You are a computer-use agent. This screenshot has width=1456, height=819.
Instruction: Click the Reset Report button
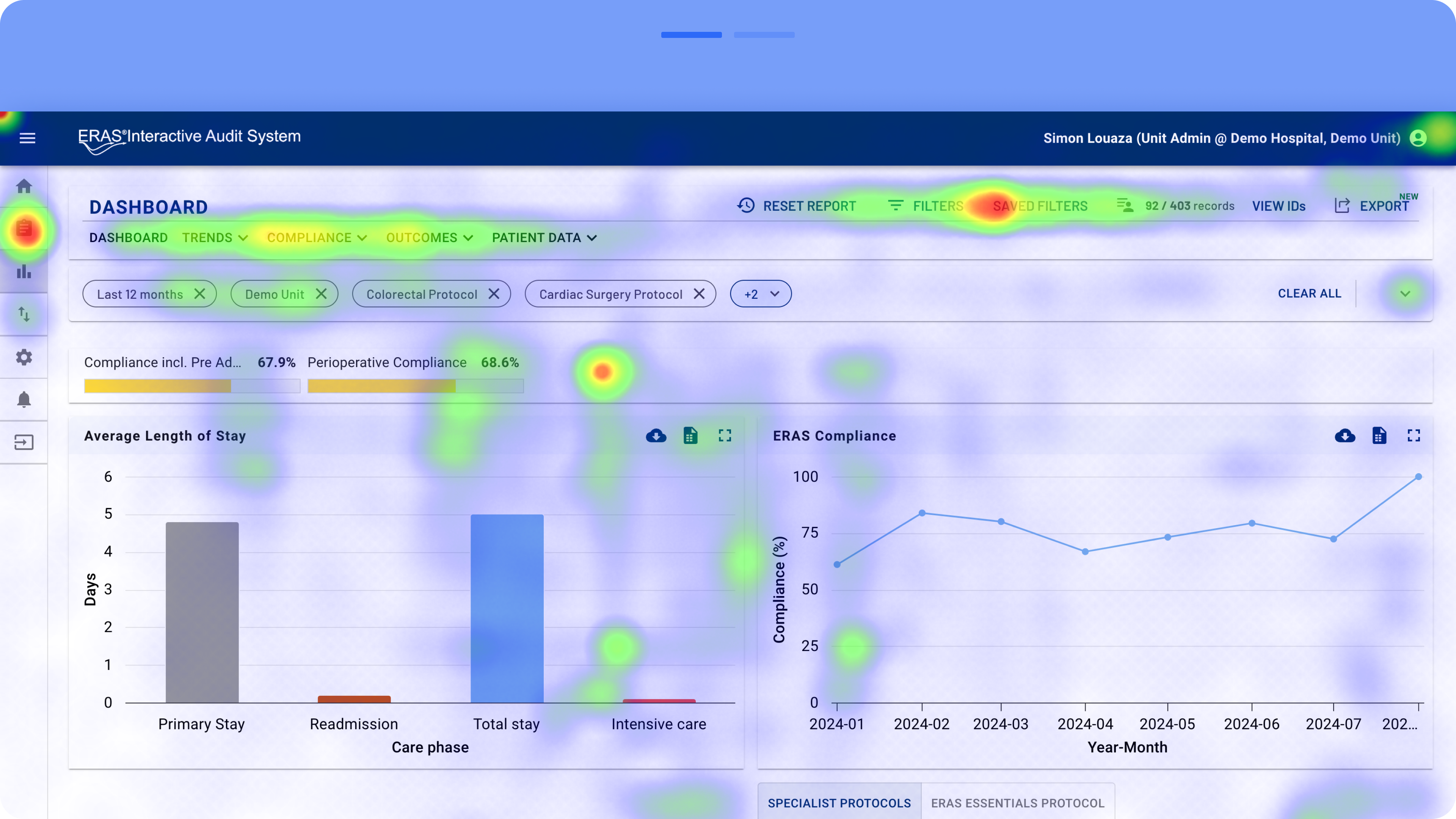click(797, 206)
